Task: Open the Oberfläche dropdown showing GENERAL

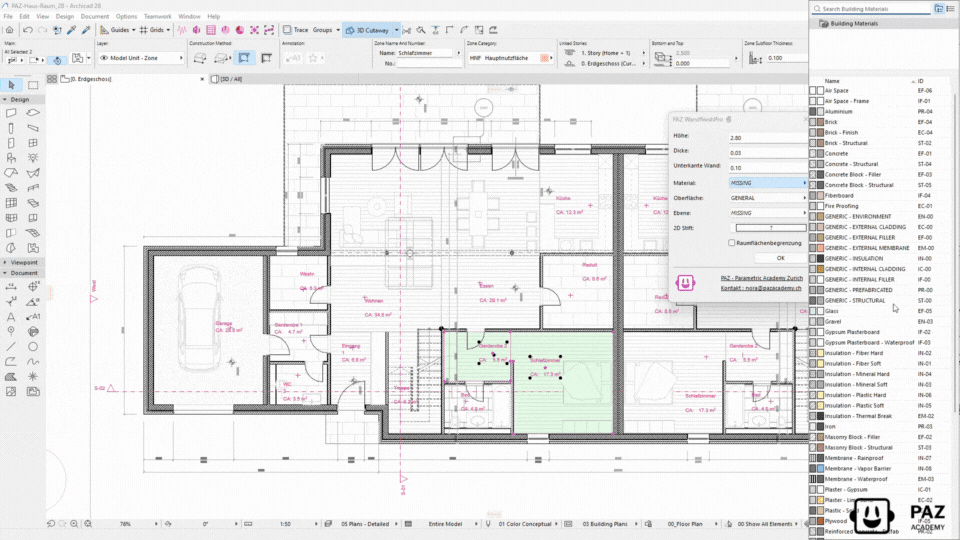Action: click(768, 198)
